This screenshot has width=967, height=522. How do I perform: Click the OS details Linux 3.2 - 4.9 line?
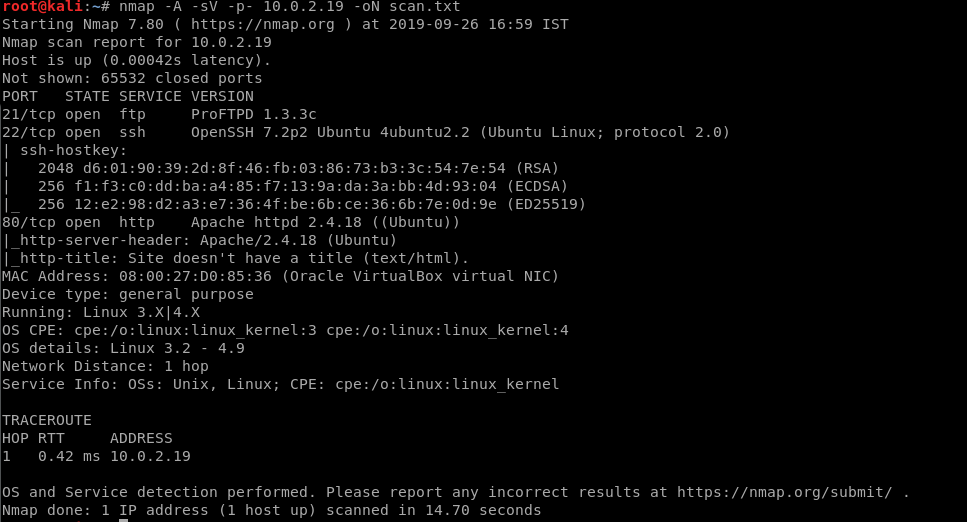[x=123, y=348]
